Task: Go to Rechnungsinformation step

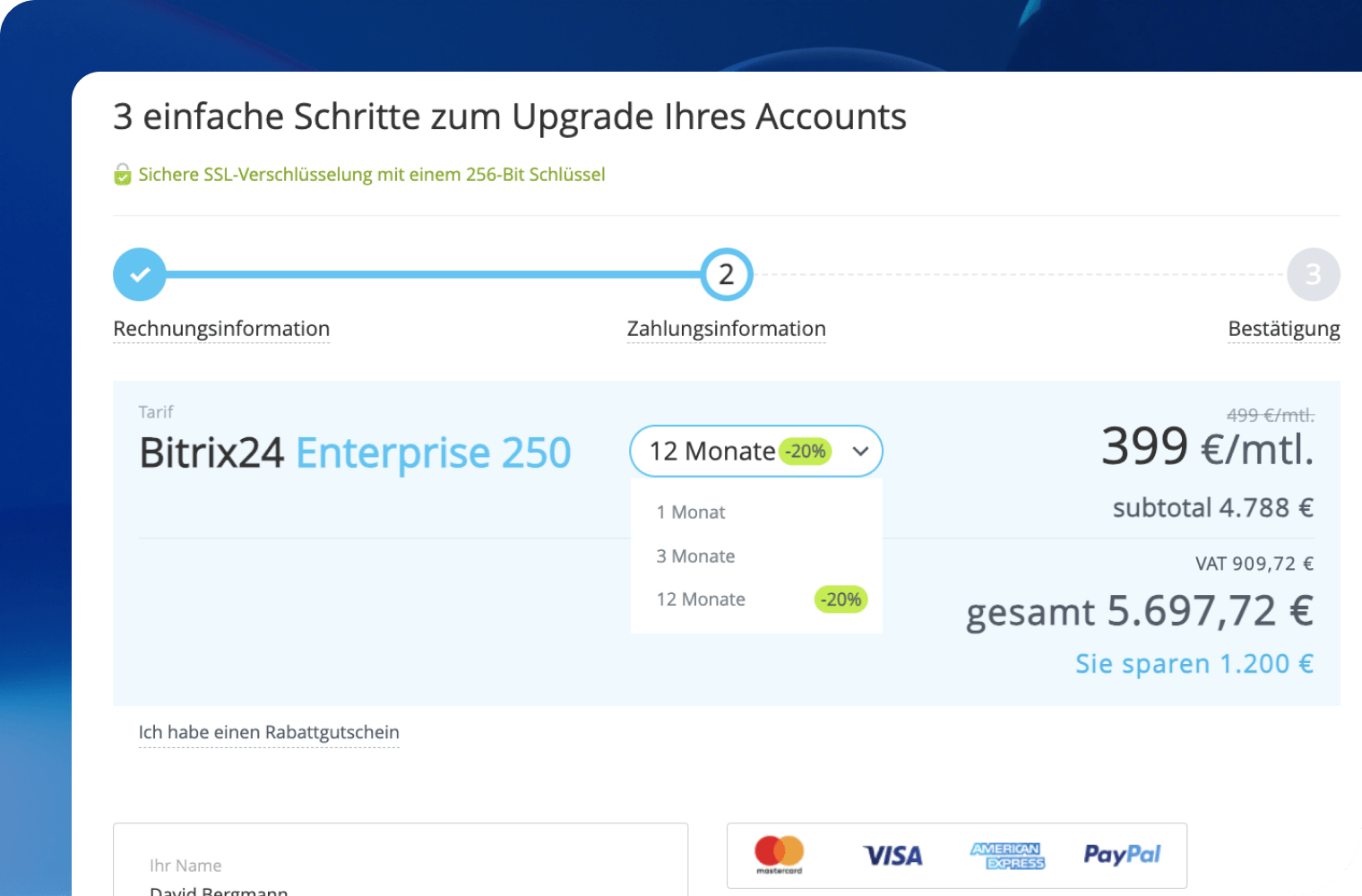Action: tap(221, 329)
